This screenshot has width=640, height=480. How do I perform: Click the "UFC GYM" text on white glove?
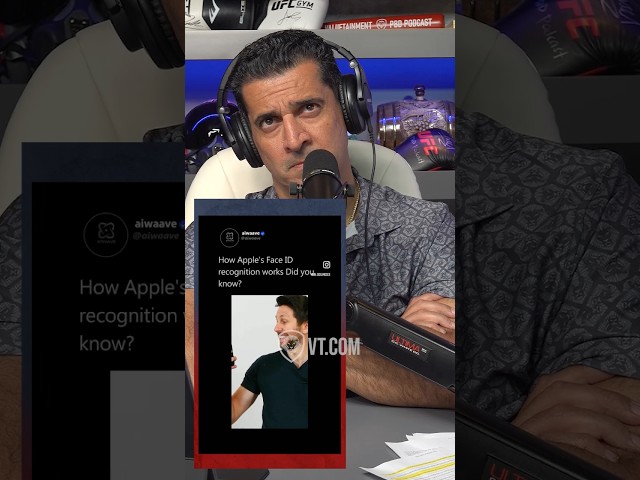pos(292,5)
